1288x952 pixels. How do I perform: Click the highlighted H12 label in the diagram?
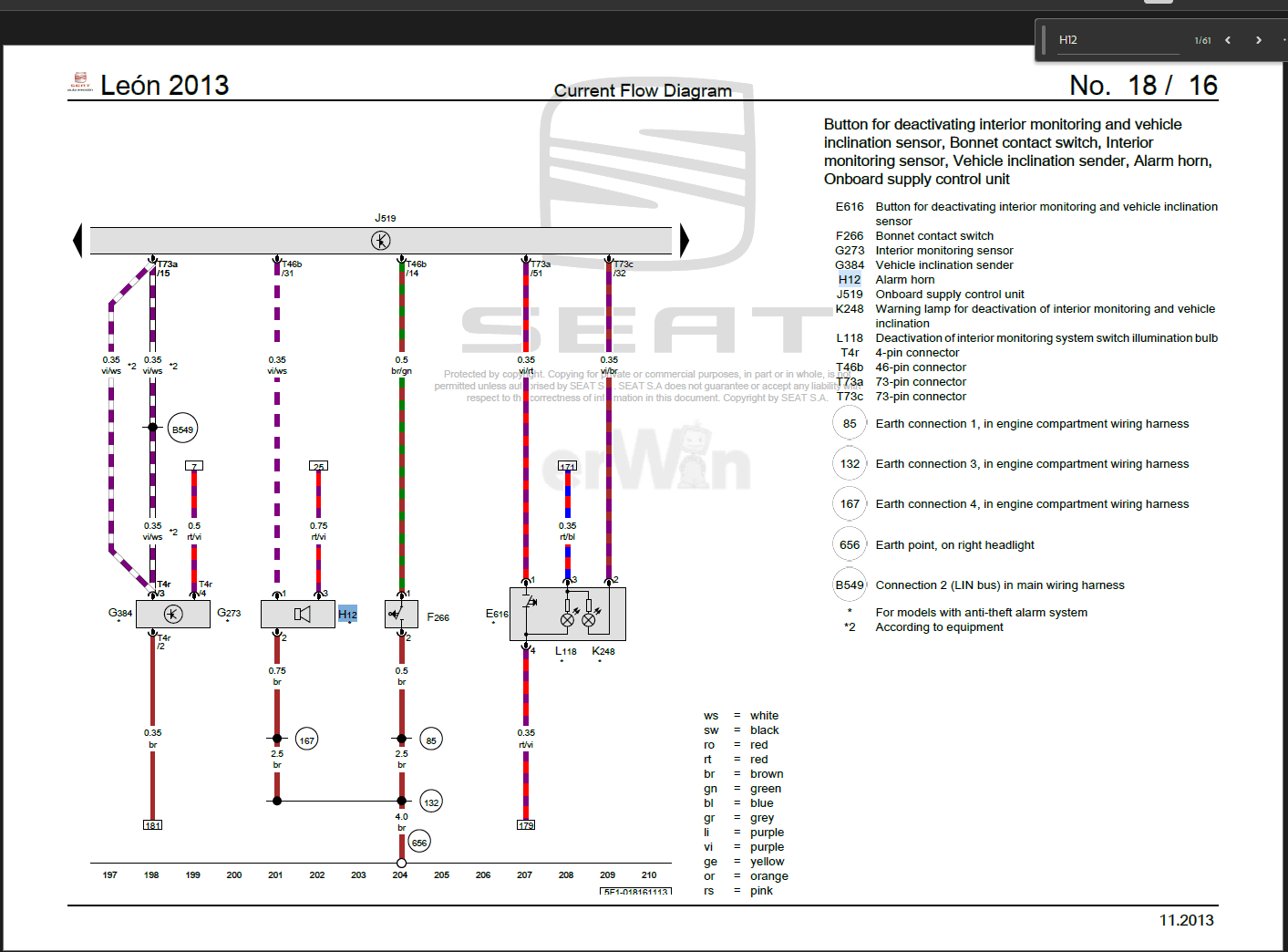click(347, 614)
